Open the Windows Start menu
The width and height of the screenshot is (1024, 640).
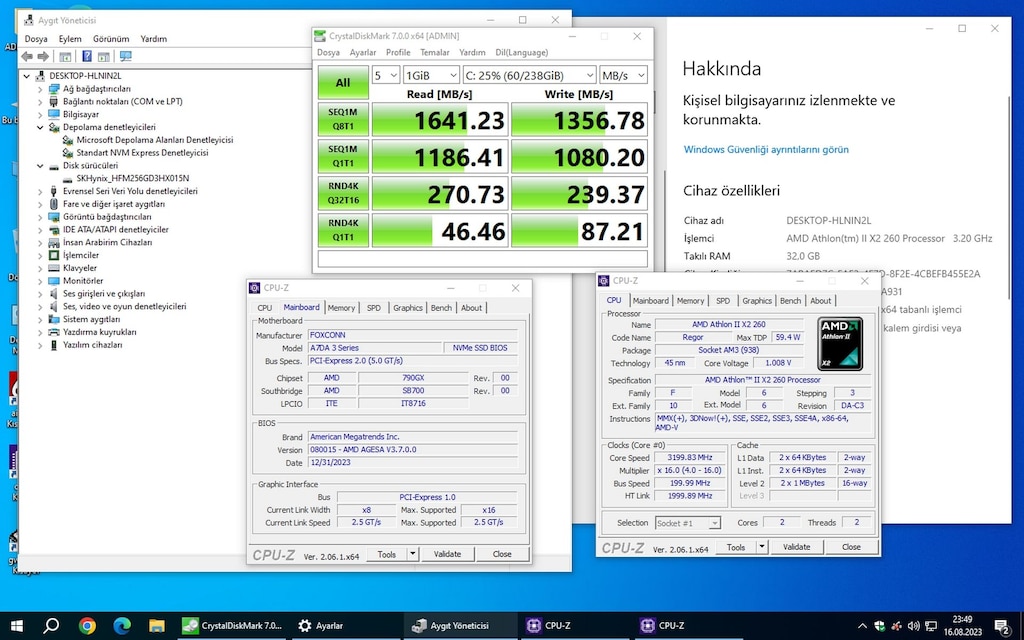[16, 626]
